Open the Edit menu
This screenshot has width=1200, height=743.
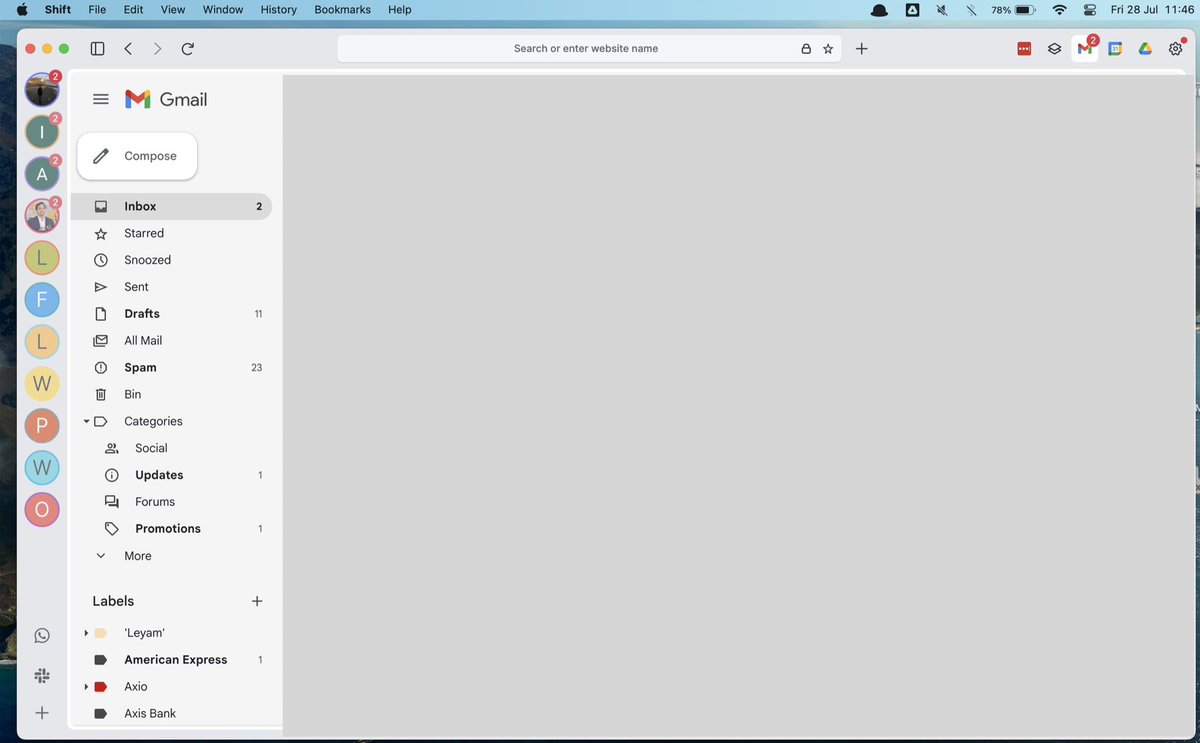click(x=133, y=9)
